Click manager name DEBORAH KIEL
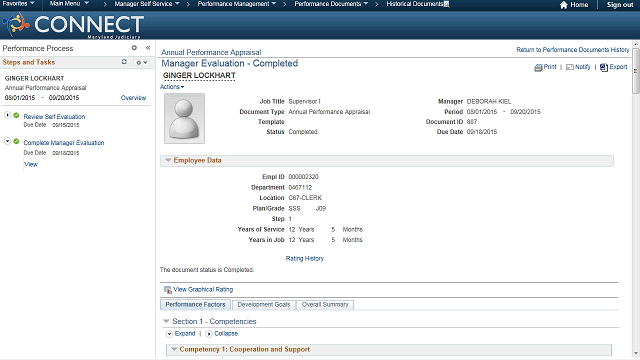Image resolution: width=640 pixels, height=360 pixels. click(489, 101)
